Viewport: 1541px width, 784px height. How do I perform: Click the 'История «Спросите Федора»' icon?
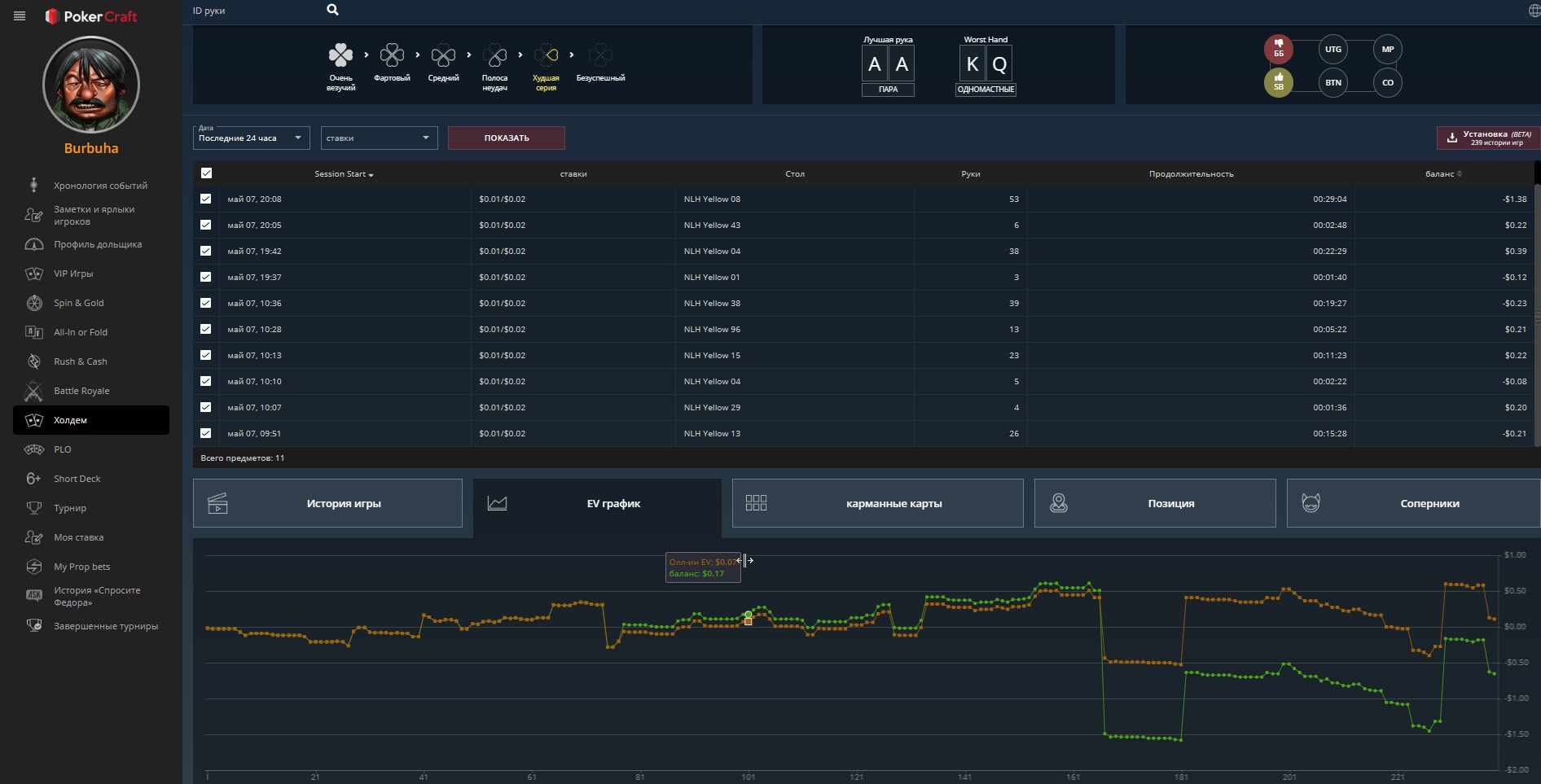point(34,595)
